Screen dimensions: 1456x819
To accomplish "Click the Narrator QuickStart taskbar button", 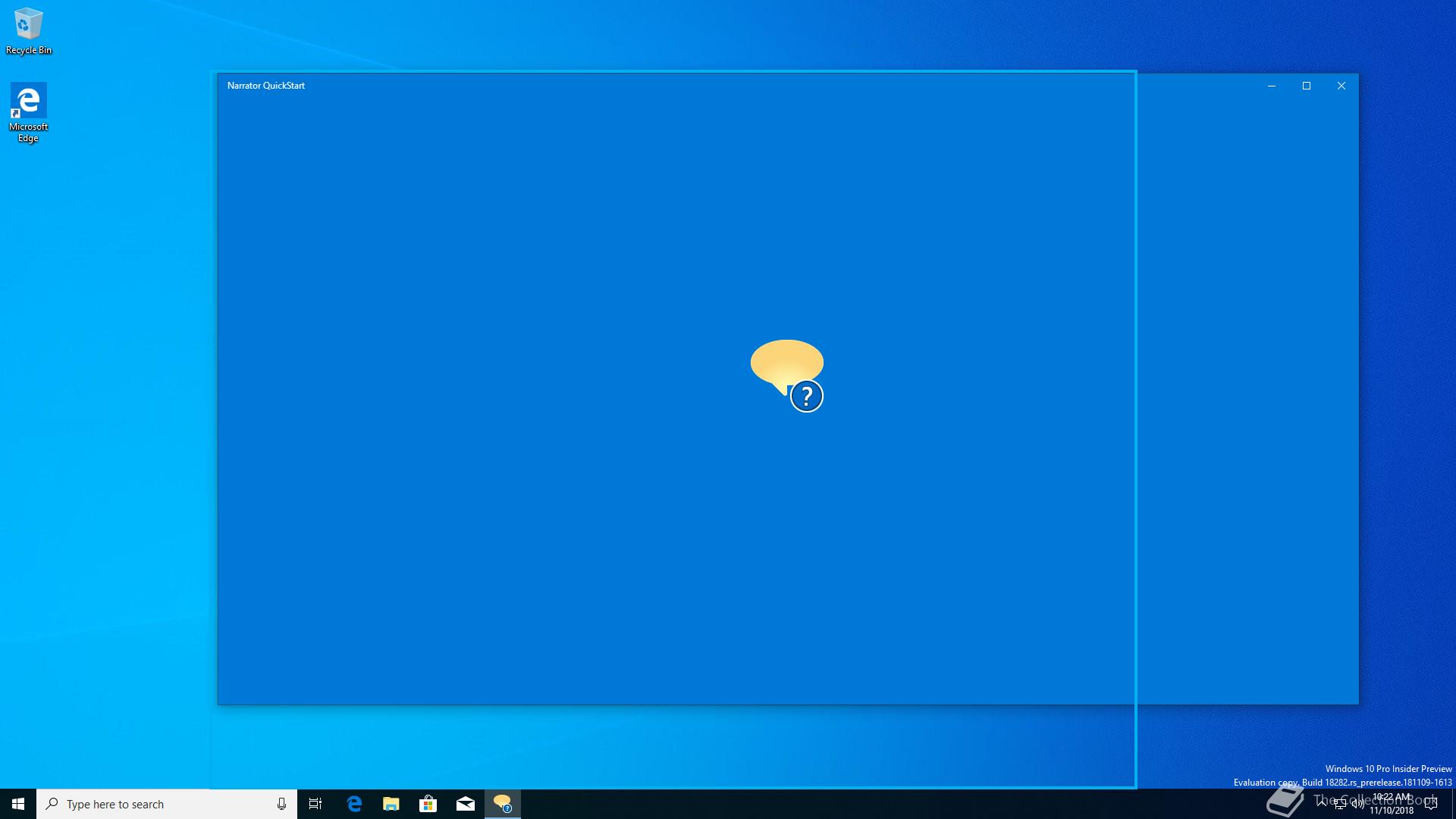I will (503, 804).
